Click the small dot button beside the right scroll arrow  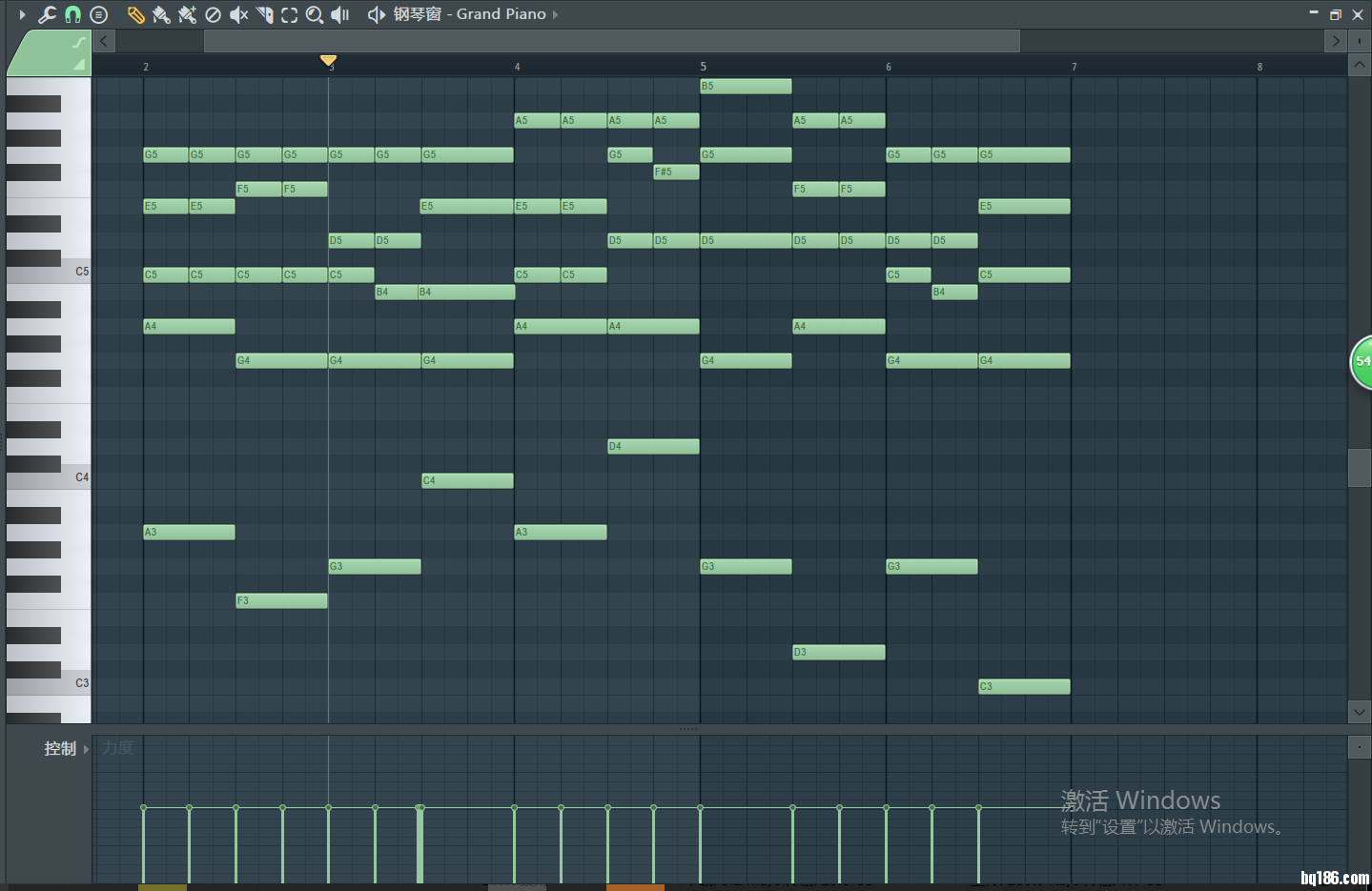[1360, 41]
